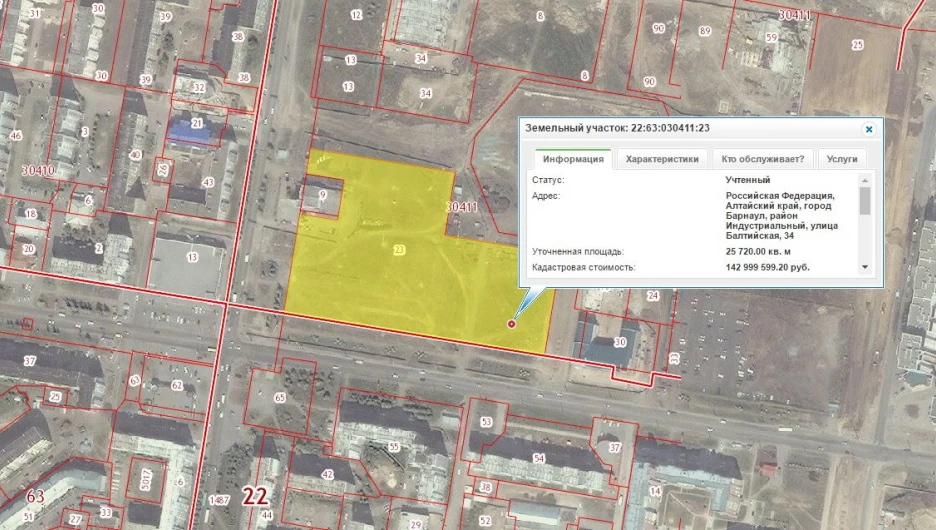Click the cadastral quarter label 30410
936x530 pixels.
37,171
